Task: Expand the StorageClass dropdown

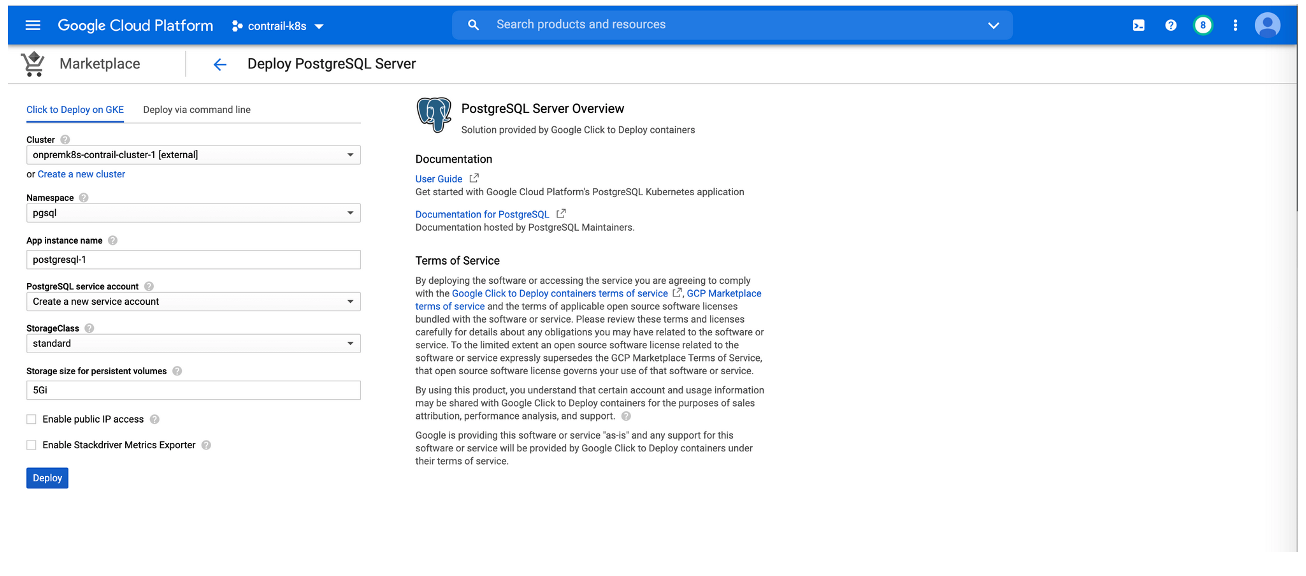Action: tap(193, 344)
